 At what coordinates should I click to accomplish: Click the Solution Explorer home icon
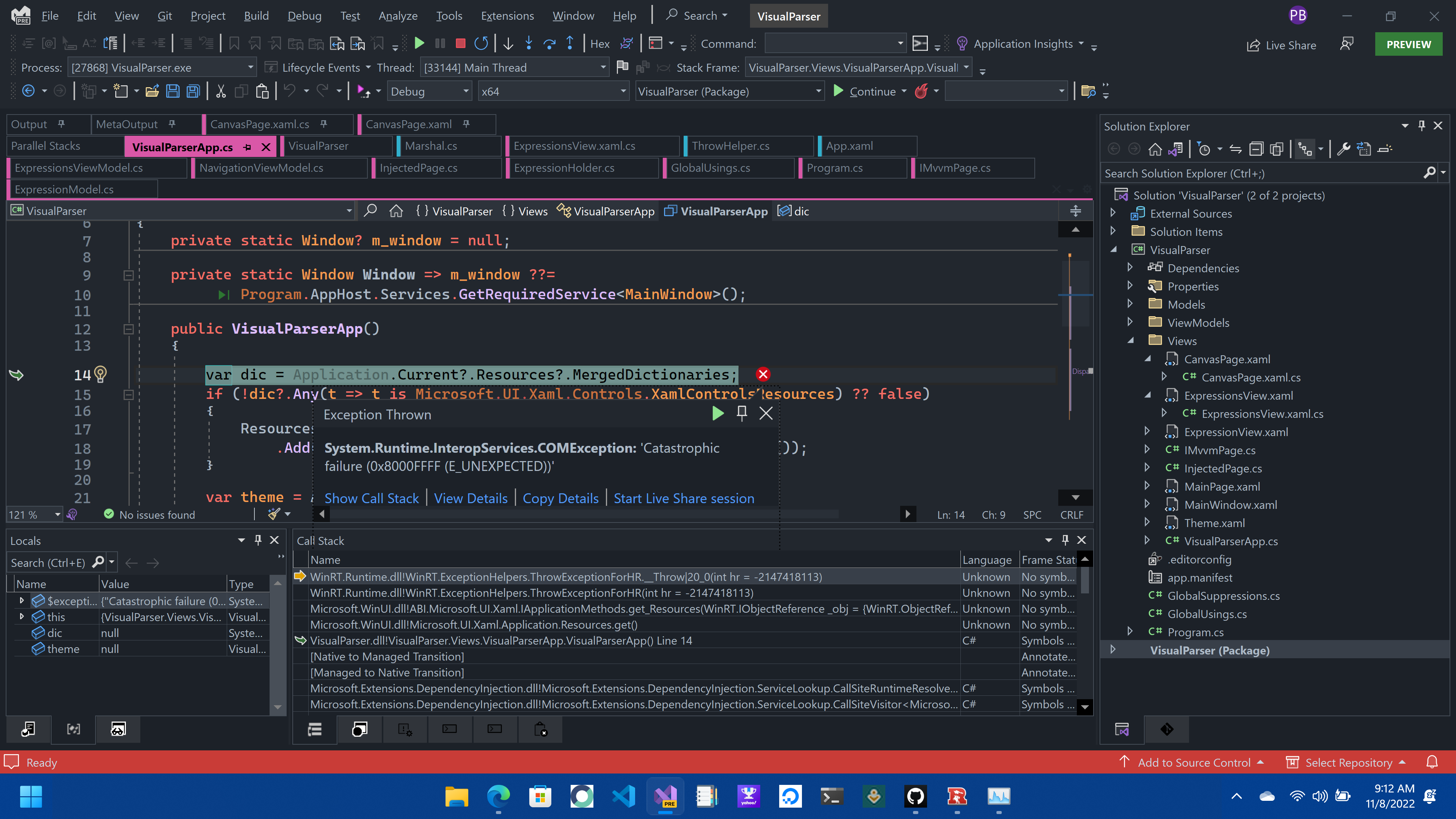1155,149
